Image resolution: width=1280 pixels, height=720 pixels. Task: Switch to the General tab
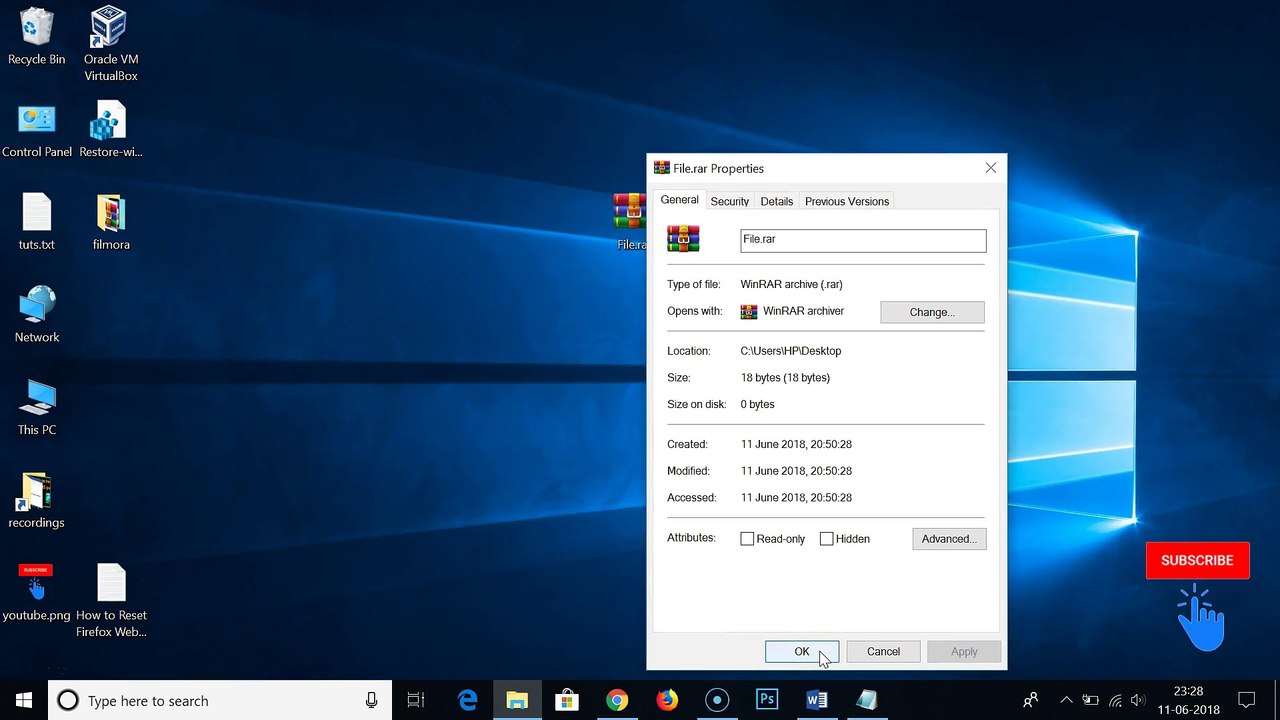click(x=679, y=200)
